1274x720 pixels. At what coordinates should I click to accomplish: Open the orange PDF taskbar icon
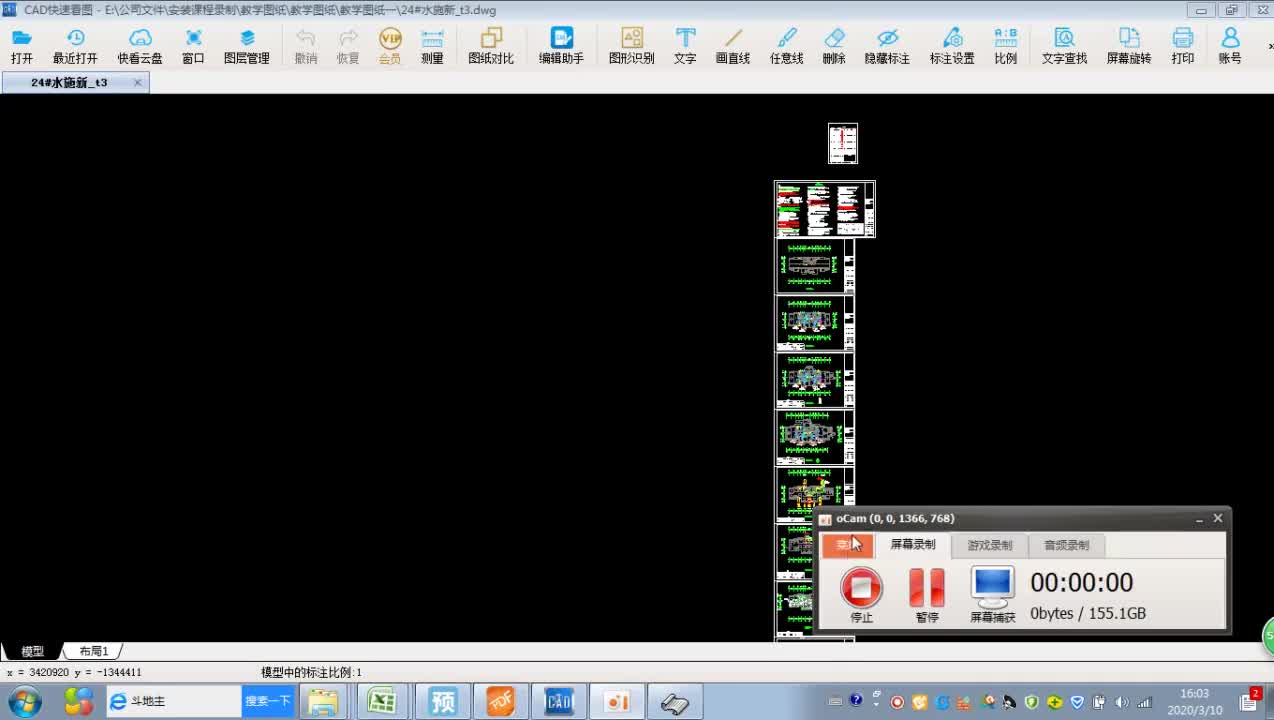coord(500,702)
